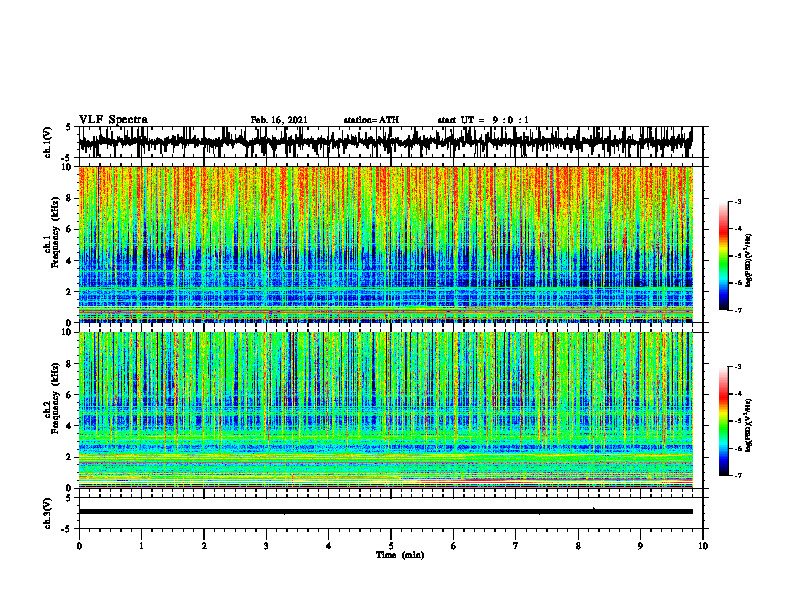The height and width of the screenshot is (612, 792).
Task: Click the station=ATH label
Action: click(371, 120)
